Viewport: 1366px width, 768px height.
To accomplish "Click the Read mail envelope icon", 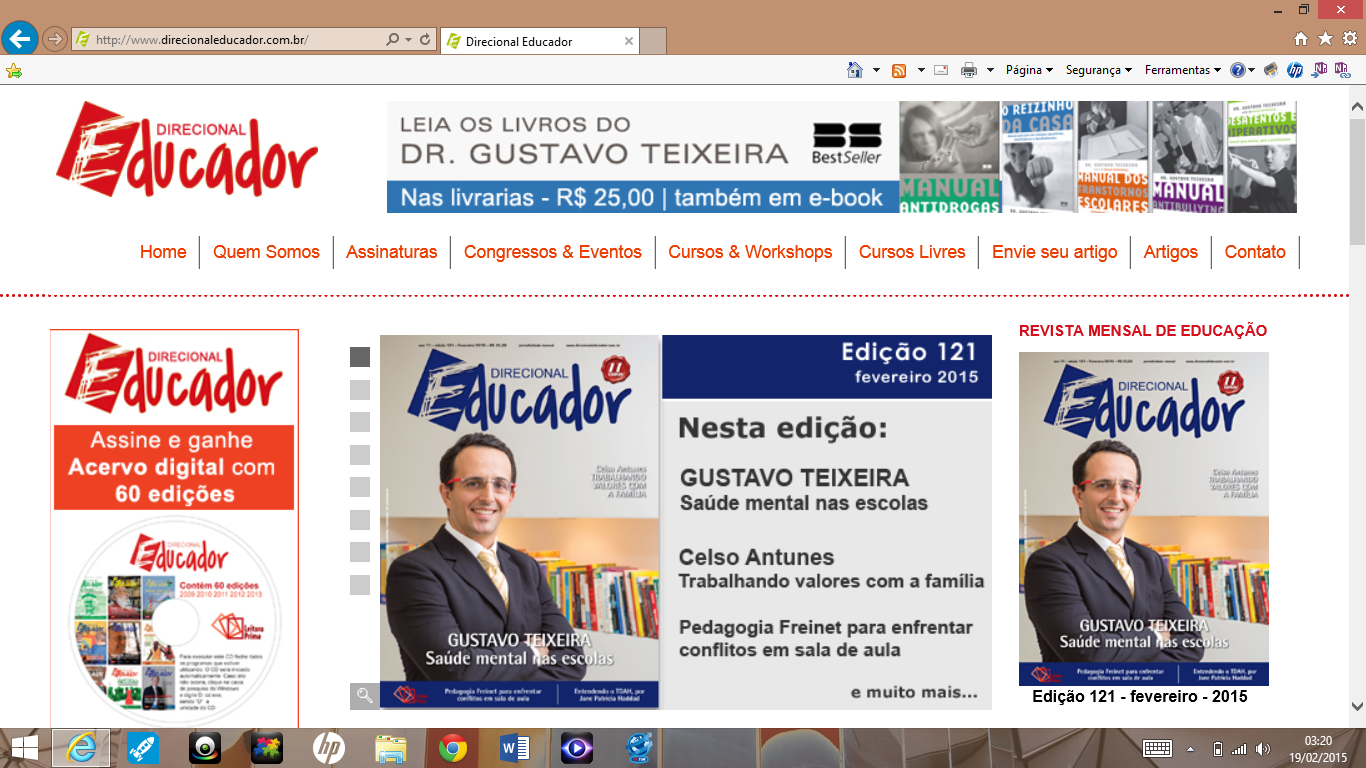I will point(941,70).
